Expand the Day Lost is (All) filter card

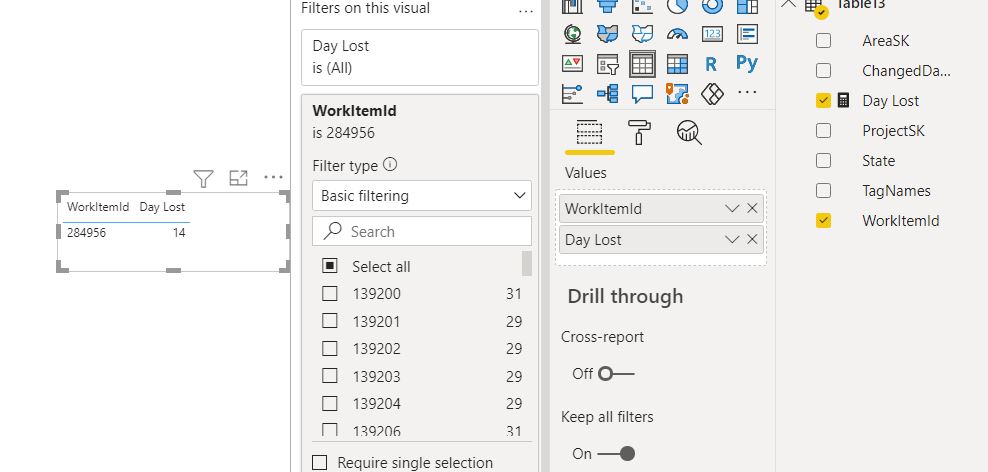[x=420, y=57]
